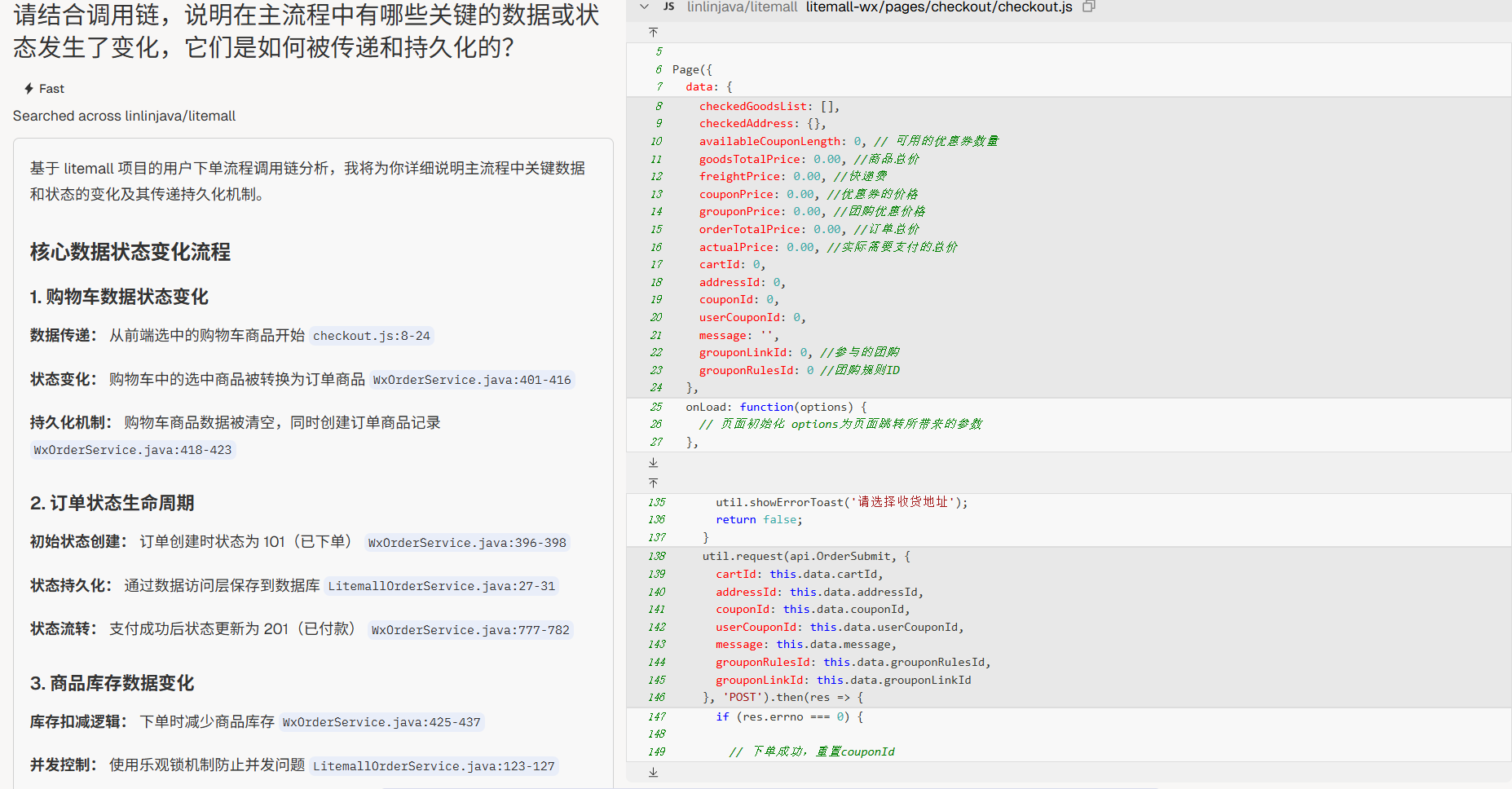The width and height of the screenshot is (1512, 789).
Task: Click the Fast mode lightning icon
Action: [29, 89]
